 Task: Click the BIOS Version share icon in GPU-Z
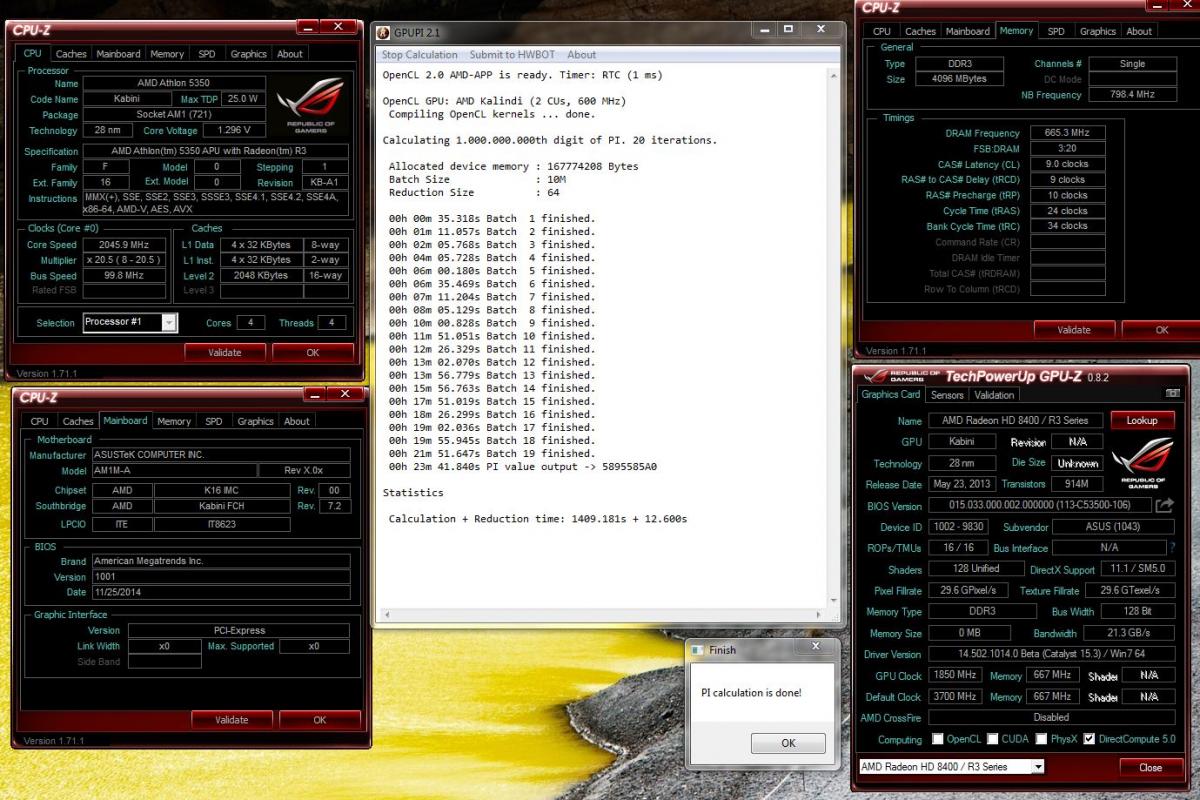(x=1164, y=506)
